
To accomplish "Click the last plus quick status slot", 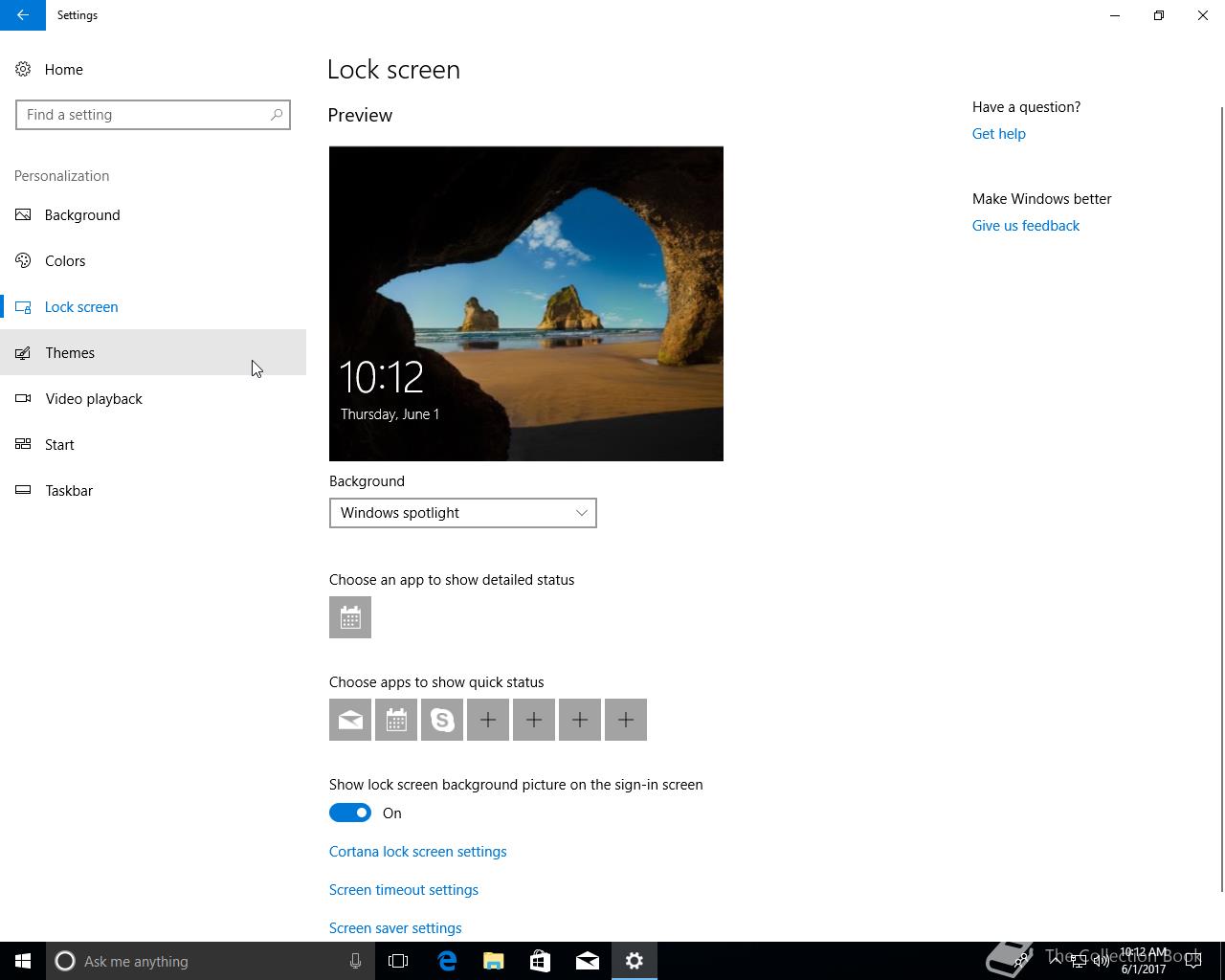I will coord(626,720).
